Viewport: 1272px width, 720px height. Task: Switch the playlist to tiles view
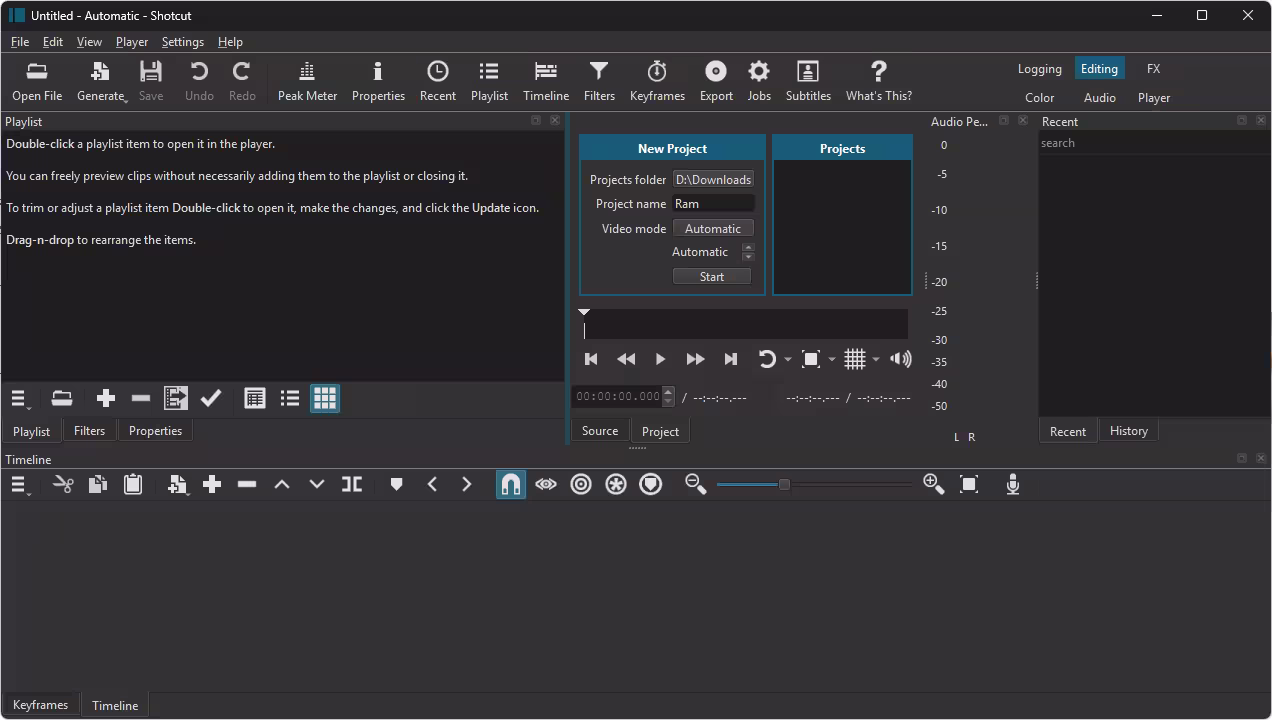[x=290, y=399]
